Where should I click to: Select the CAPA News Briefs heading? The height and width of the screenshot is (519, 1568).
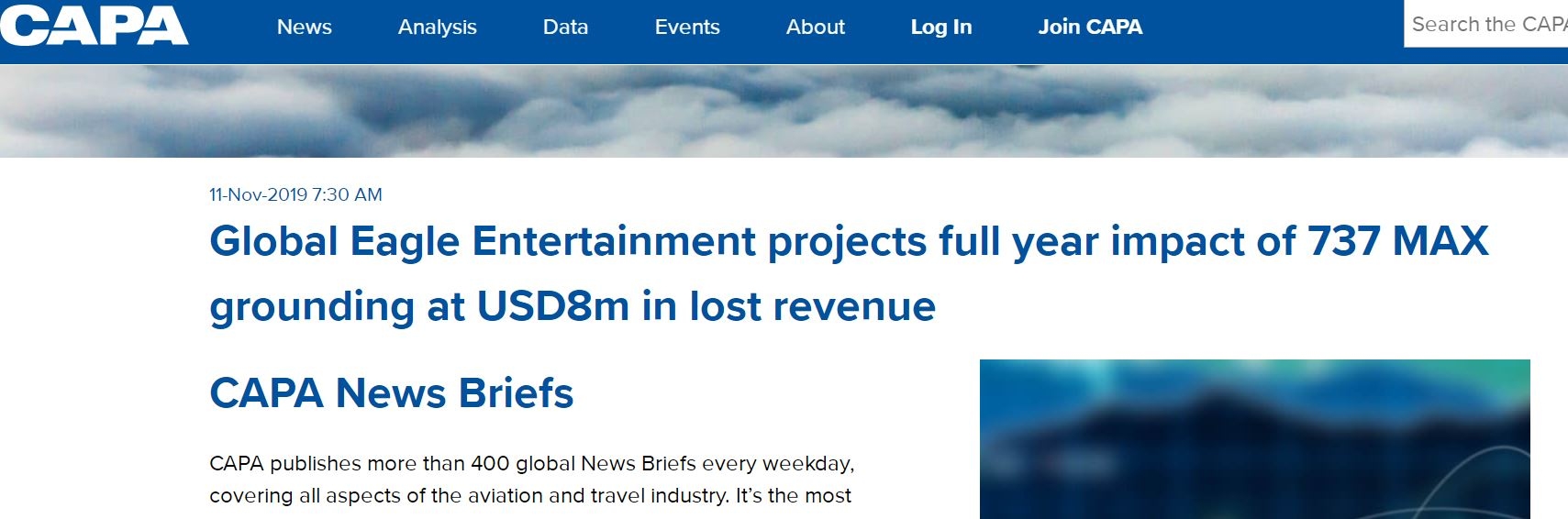point(391,393)
